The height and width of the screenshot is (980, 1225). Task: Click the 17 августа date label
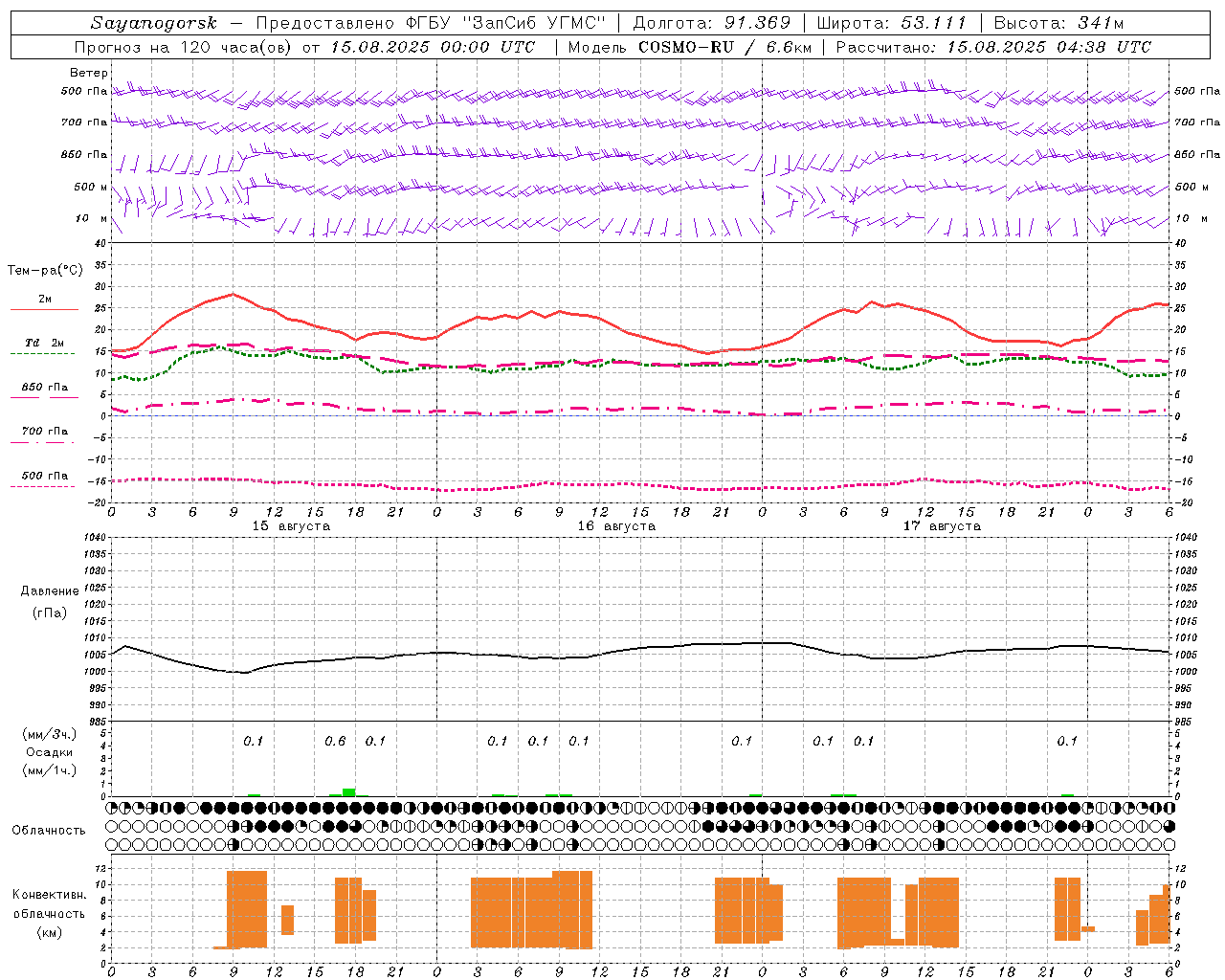pyautogui.click(x=942, y=526)
